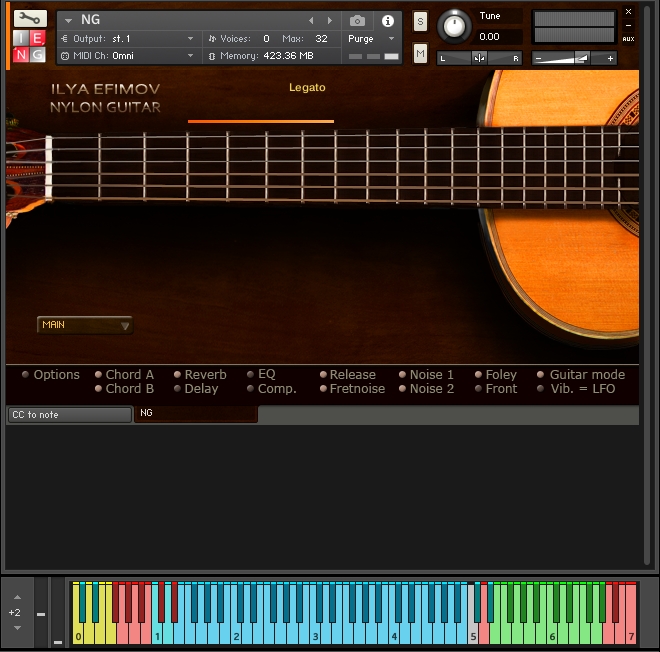660x652 pixels.
Task: Play the blue key labeled 3
Action: click(315, 633)
